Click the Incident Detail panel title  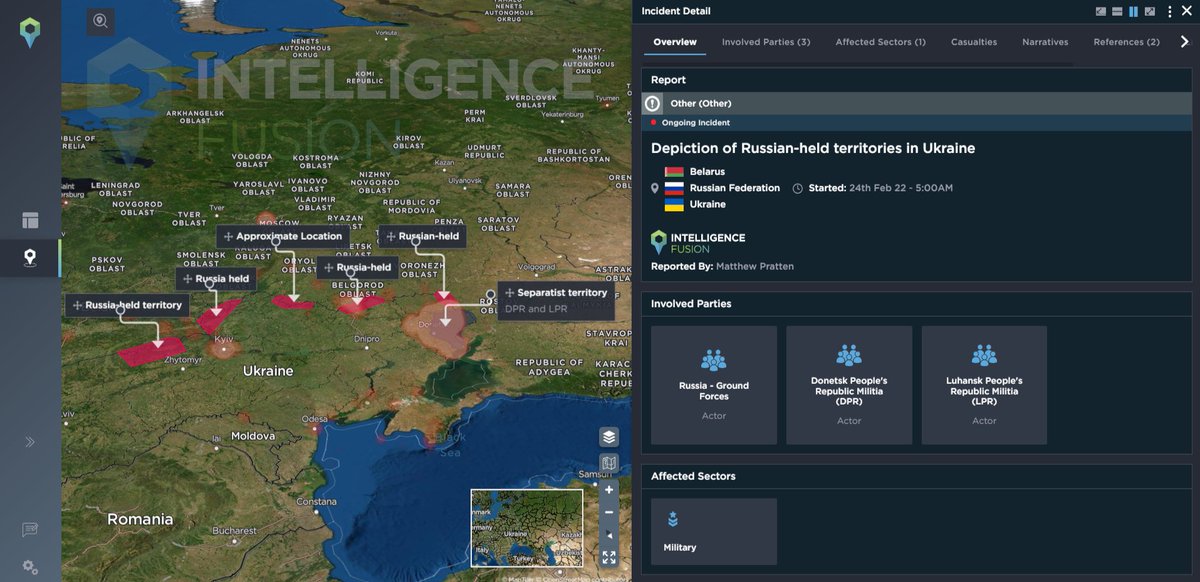point(676,11)
